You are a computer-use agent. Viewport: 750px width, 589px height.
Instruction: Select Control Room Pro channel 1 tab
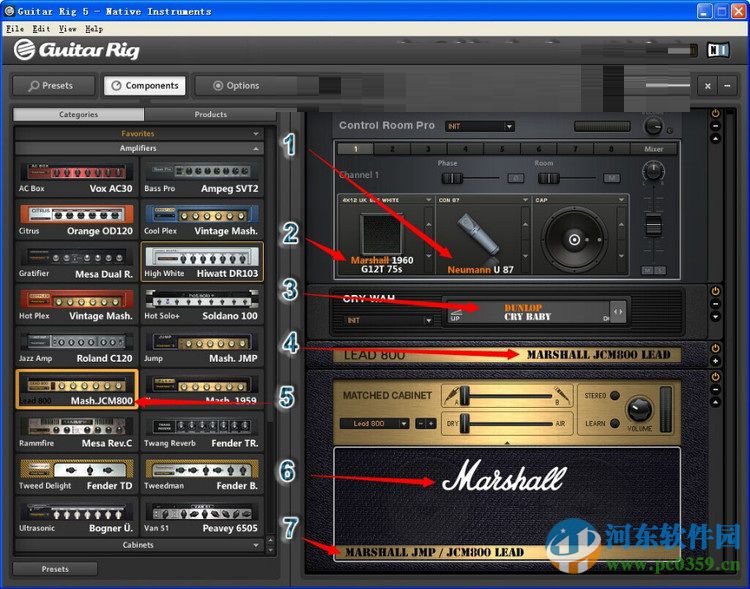coord(355,149)
